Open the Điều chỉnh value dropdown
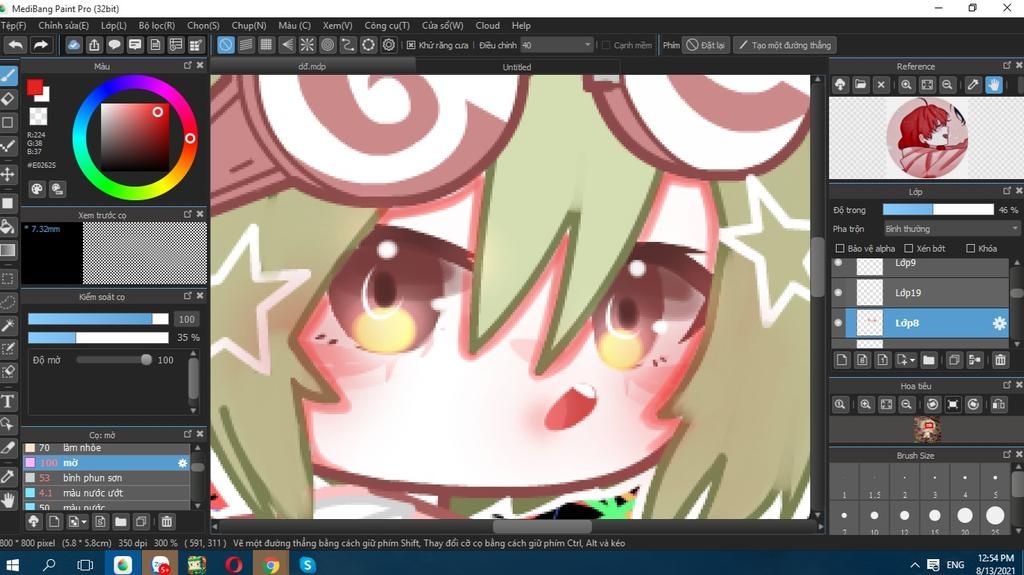1024x575 pixels. pyautogui.click(x=556, y=45)
